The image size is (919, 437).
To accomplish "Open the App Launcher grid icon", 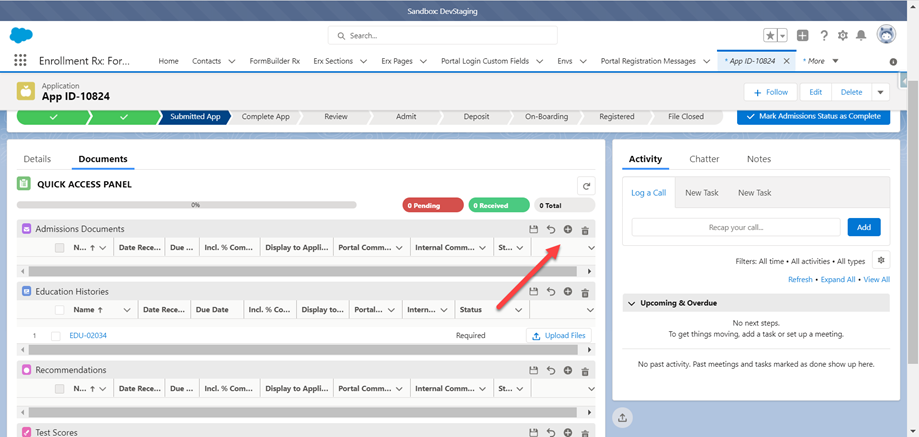I will click(x=20, y=61).
